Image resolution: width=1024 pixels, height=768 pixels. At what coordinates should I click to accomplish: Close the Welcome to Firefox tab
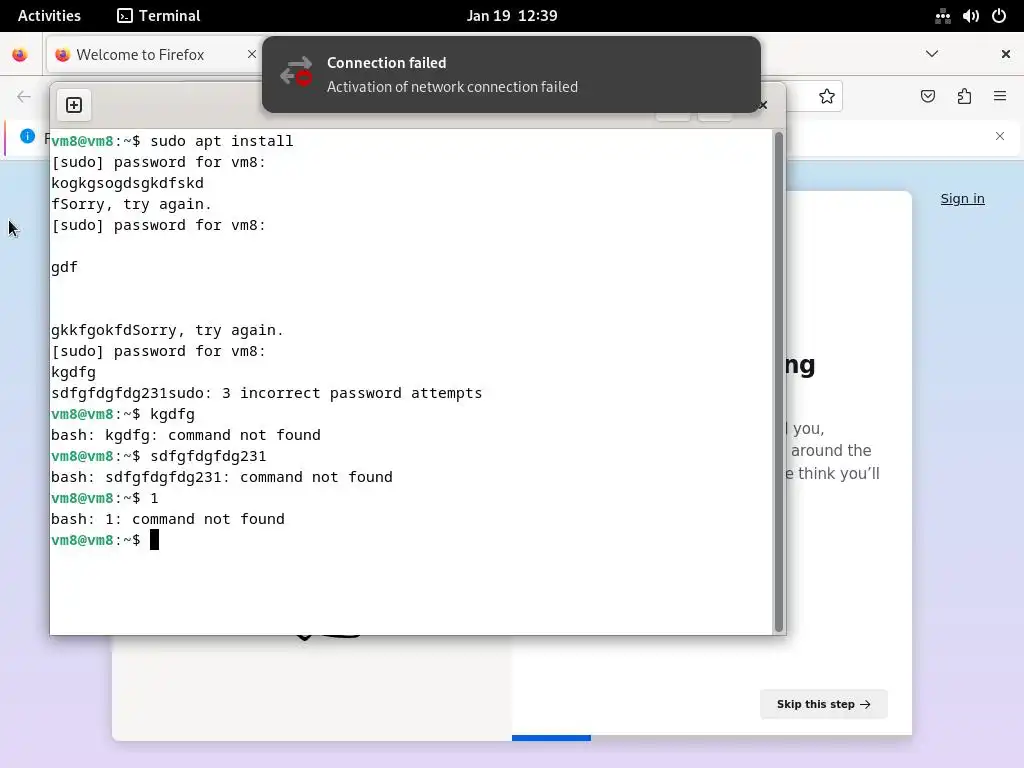pos(251,54)
